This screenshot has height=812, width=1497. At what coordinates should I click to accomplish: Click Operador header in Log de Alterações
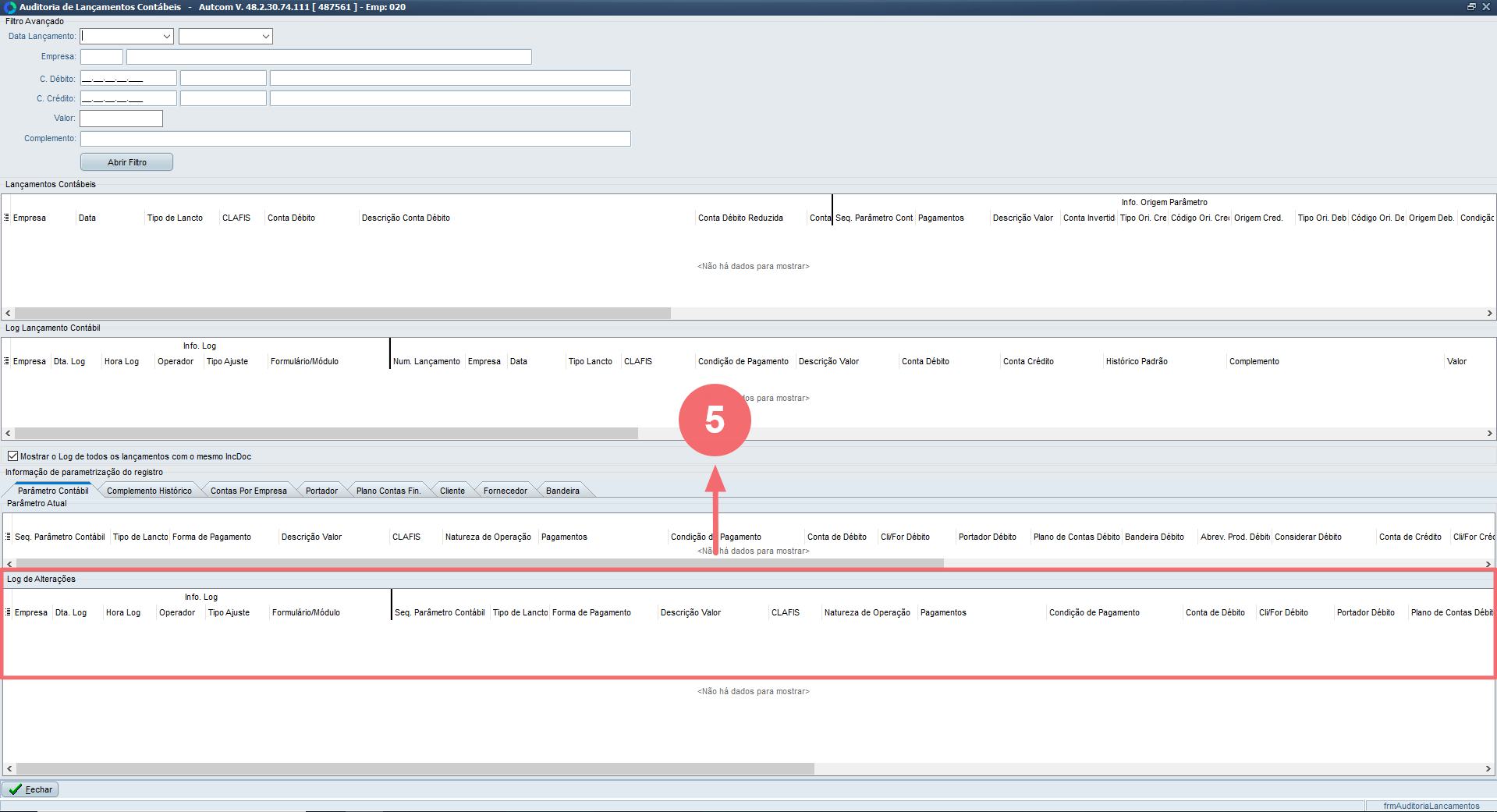[180, 612]
